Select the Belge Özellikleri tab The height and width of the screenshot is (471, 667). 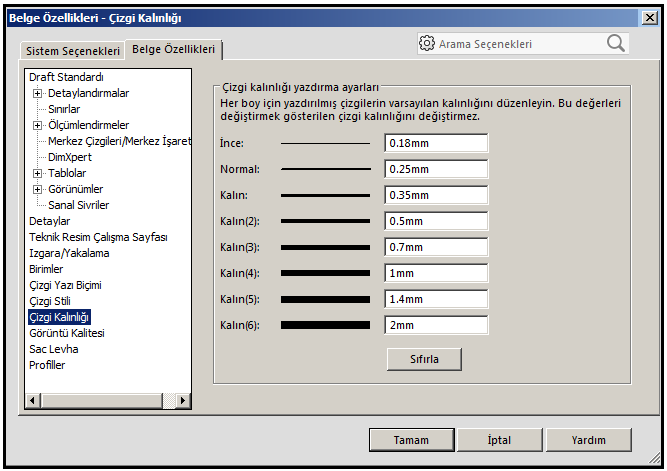(x=175, y=49)
